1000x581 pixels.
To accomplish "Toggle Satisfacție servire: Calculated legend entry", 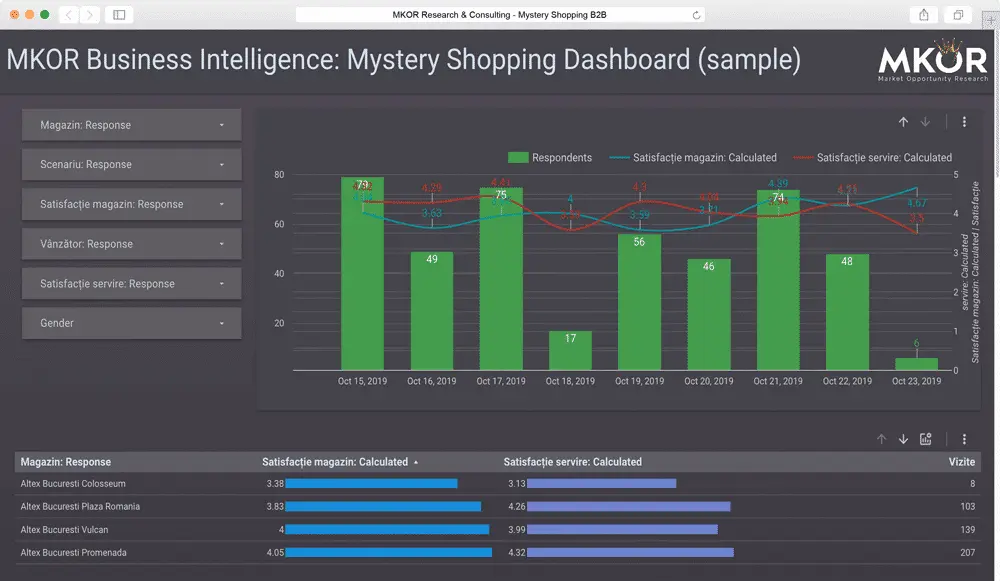I will 872,158.
